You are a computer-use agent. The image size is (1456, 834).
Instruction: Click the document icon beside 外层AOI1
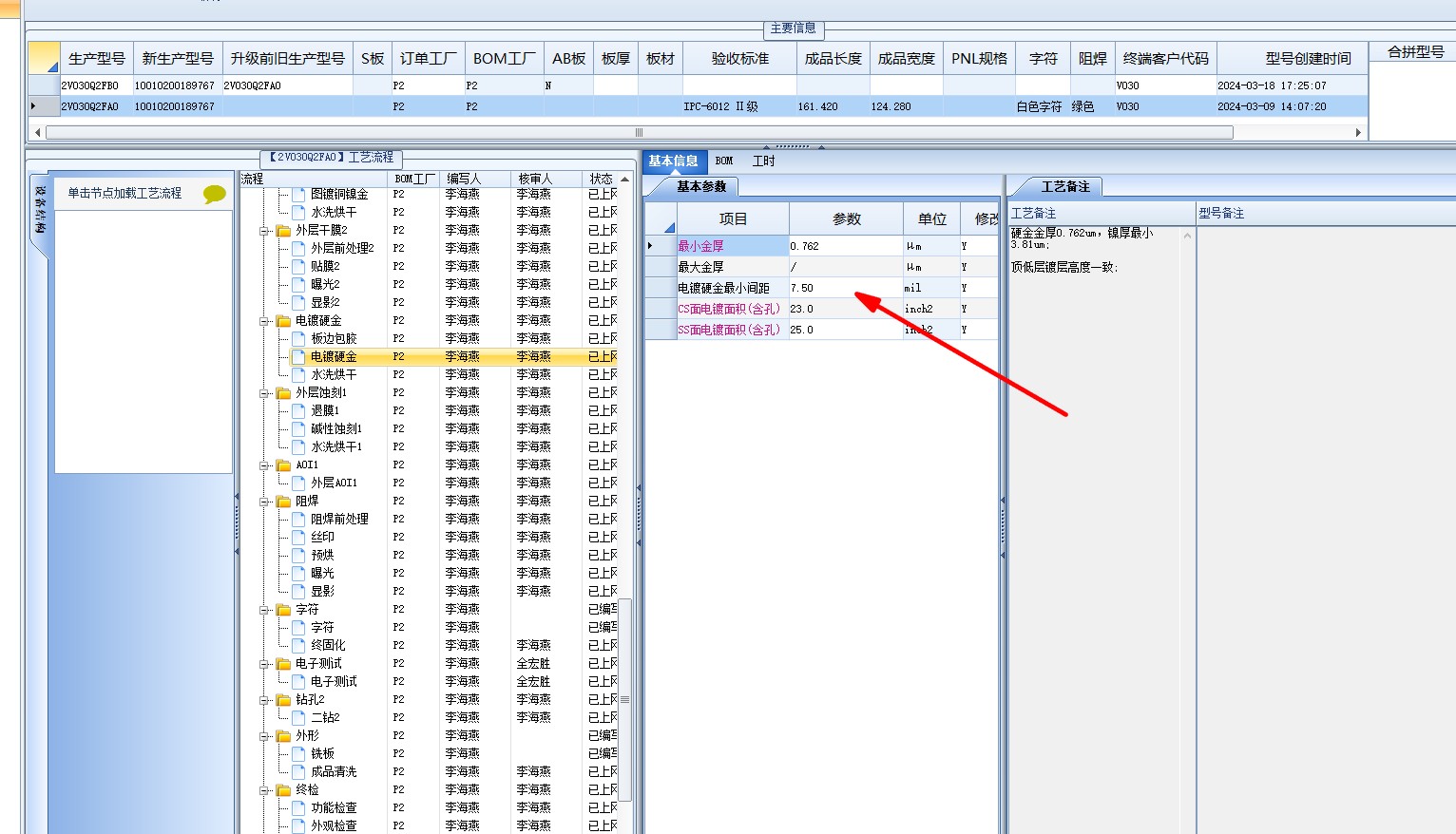pyautogui.click(x=298, y=483)
